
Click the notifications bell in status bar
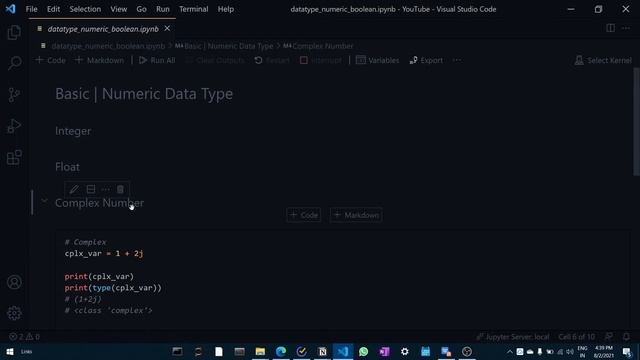click(x=626, y=337)
